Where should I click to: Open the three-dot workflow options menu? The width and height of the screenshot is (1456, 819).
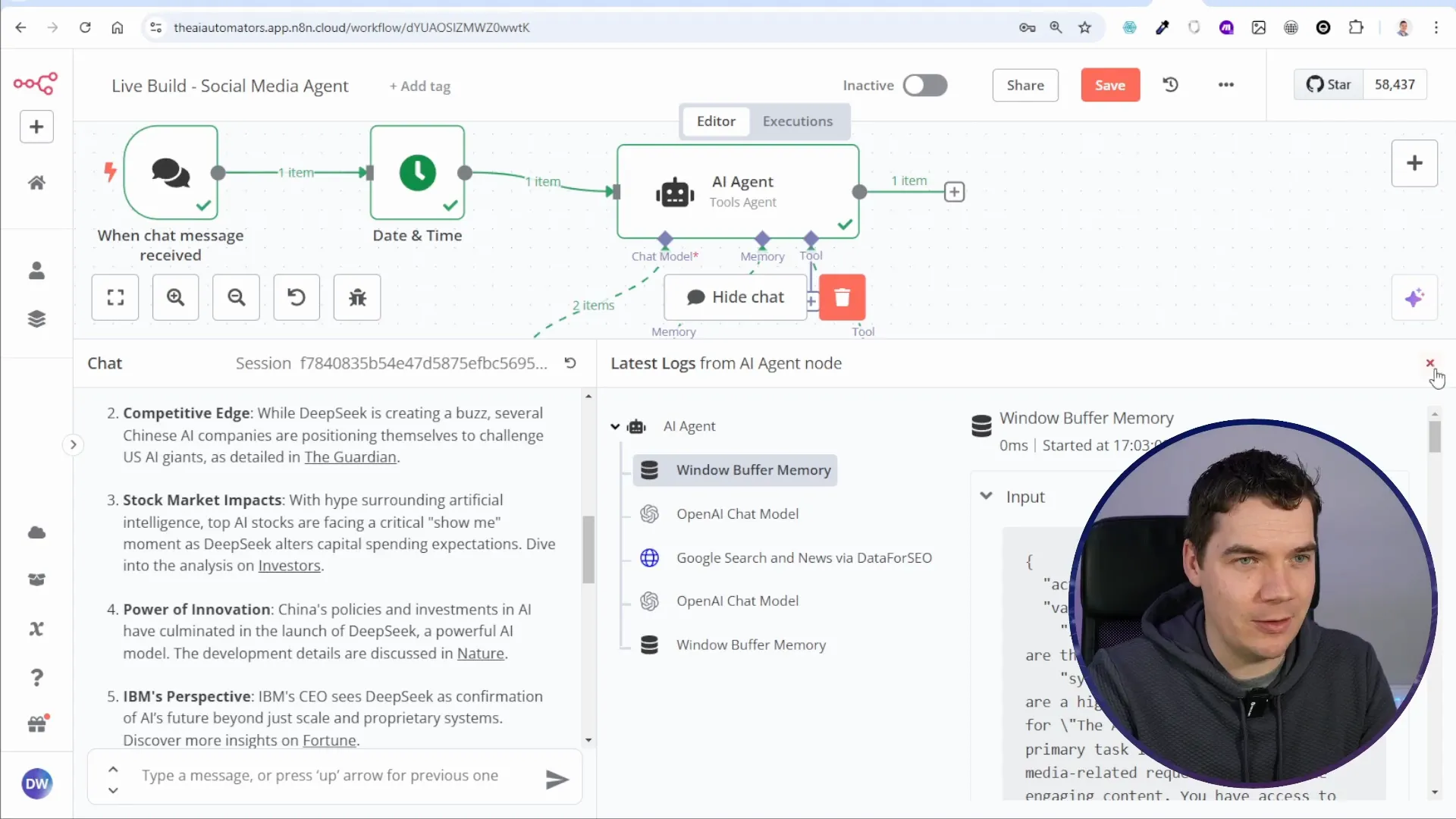[1226, 85]
